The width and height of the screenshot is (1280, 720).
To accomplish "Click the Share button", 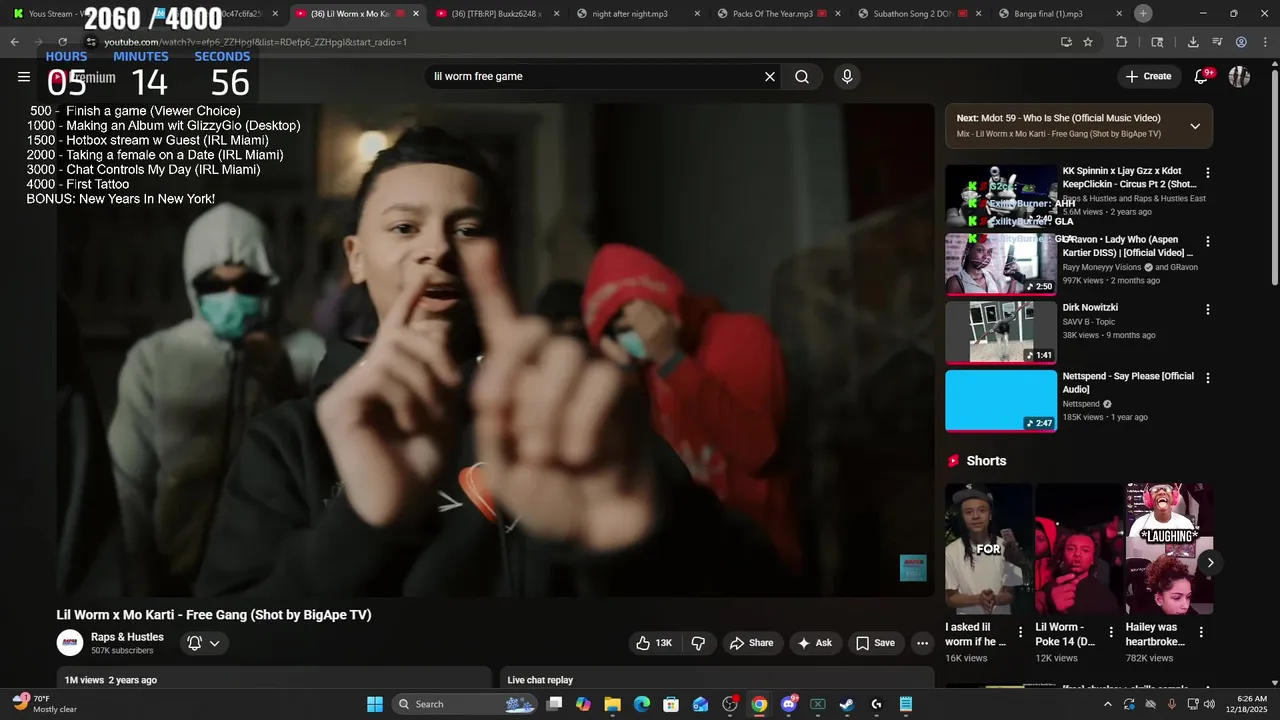I will pyautogui.click(x=751, y=643).
